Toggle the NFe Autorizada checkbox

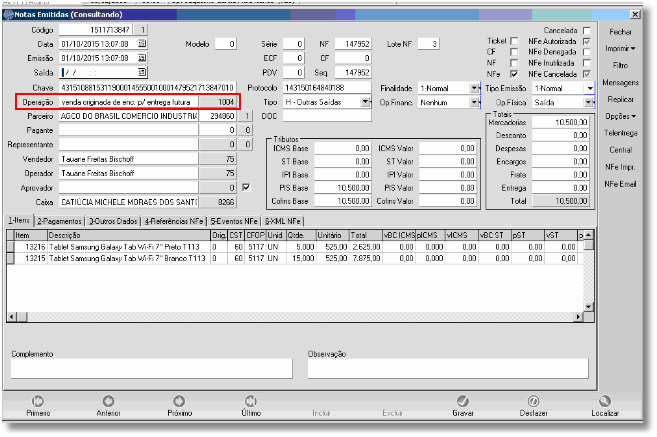click(x=587, y=41)
